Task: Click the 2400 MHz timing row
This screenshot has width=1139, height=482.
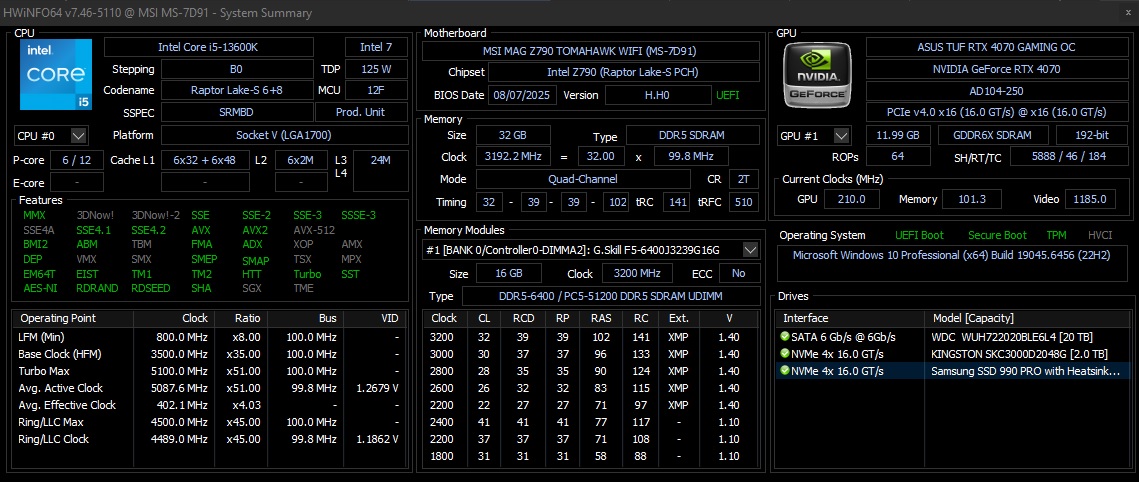Action: (591, 422)
